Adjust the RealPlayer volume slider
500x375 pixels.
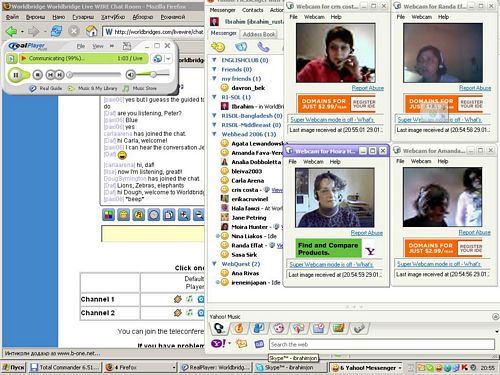153,74
